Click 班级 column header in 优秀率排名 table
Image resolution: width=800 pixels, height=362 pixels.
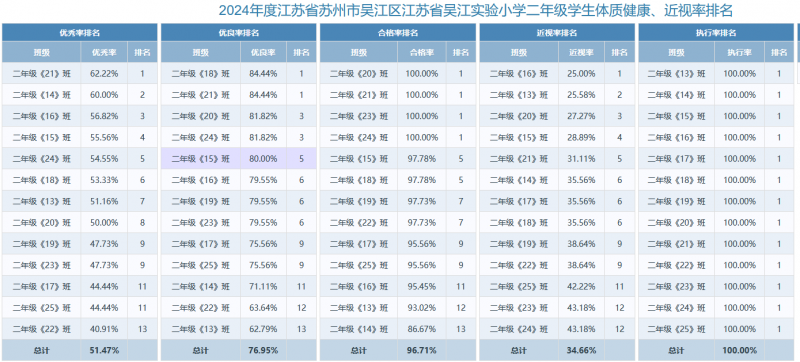pos(42,52)
